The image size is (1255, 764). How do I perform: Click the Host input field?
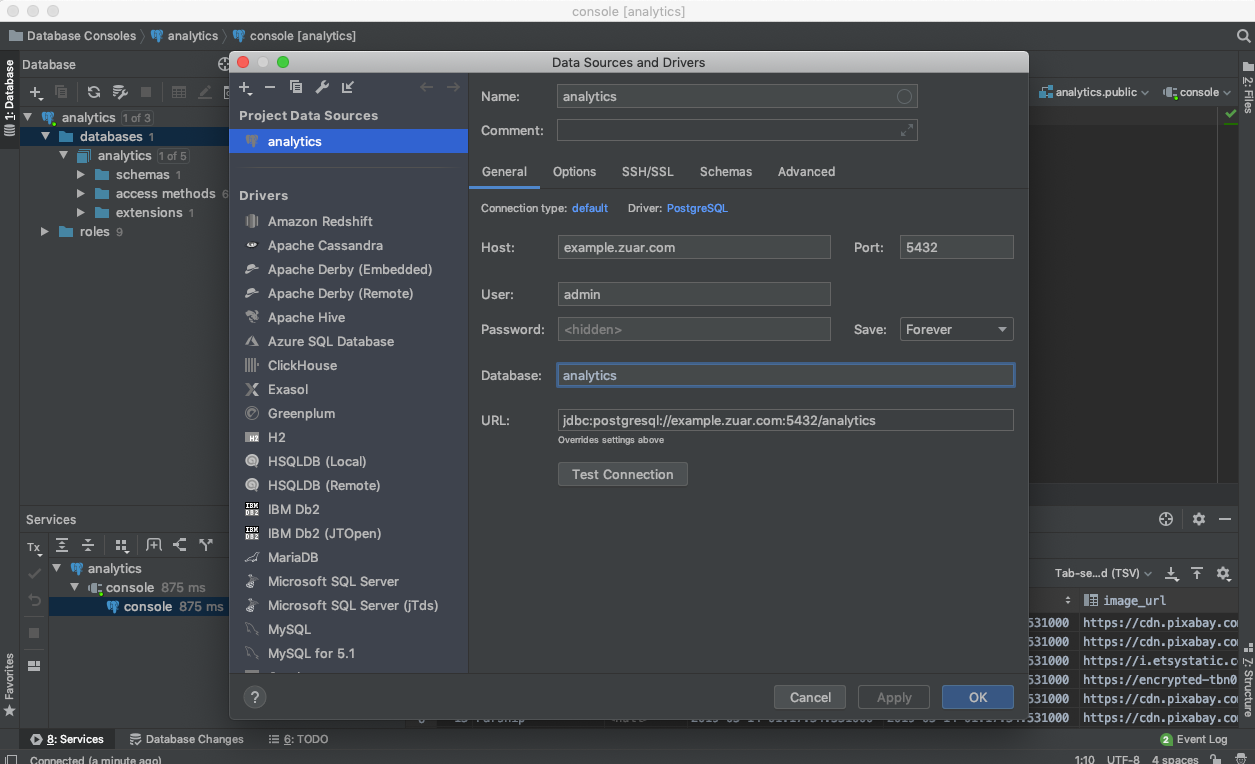click(694, 247)
